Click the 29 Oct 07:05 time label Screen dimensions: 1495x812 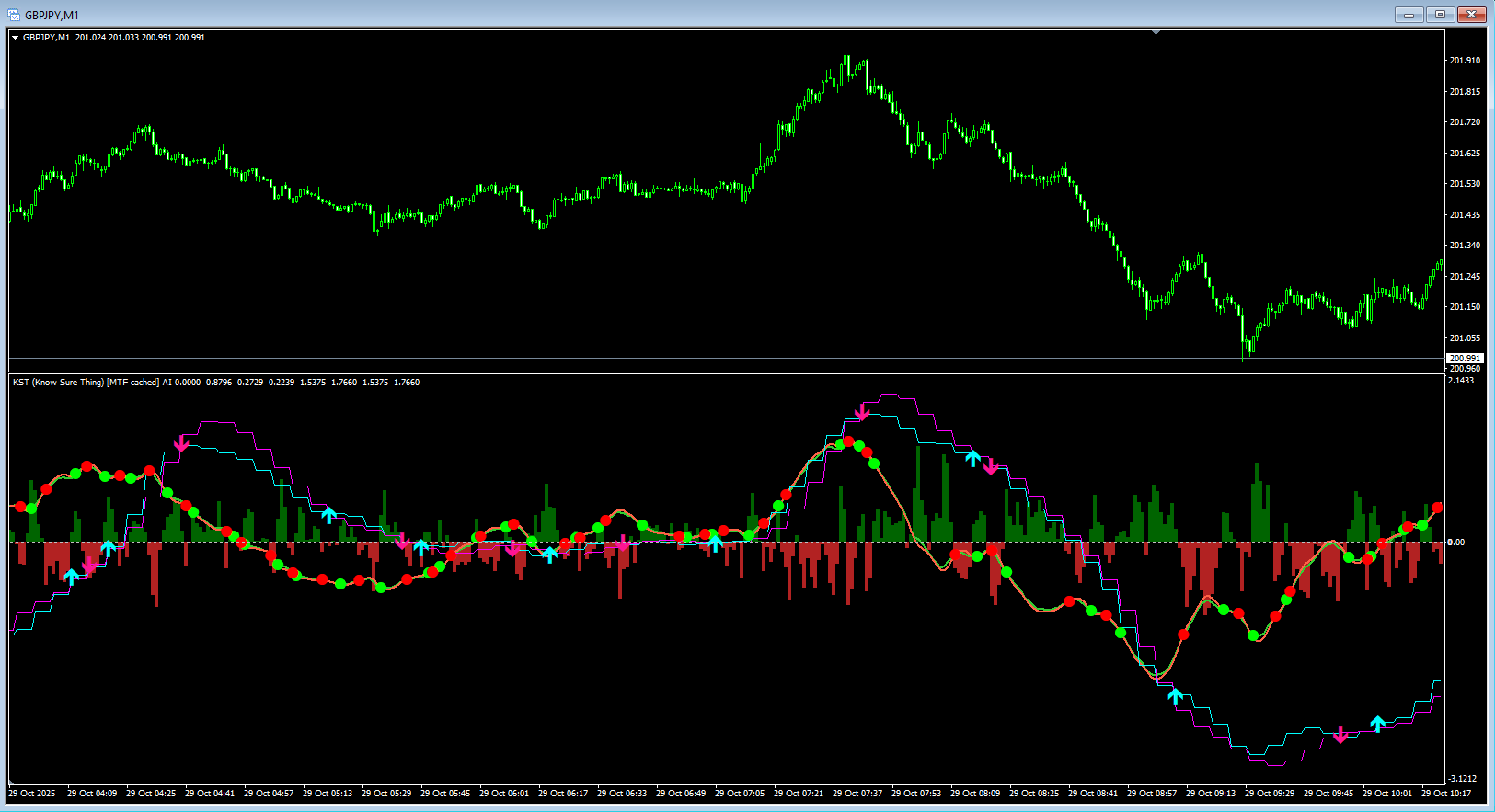740,794
